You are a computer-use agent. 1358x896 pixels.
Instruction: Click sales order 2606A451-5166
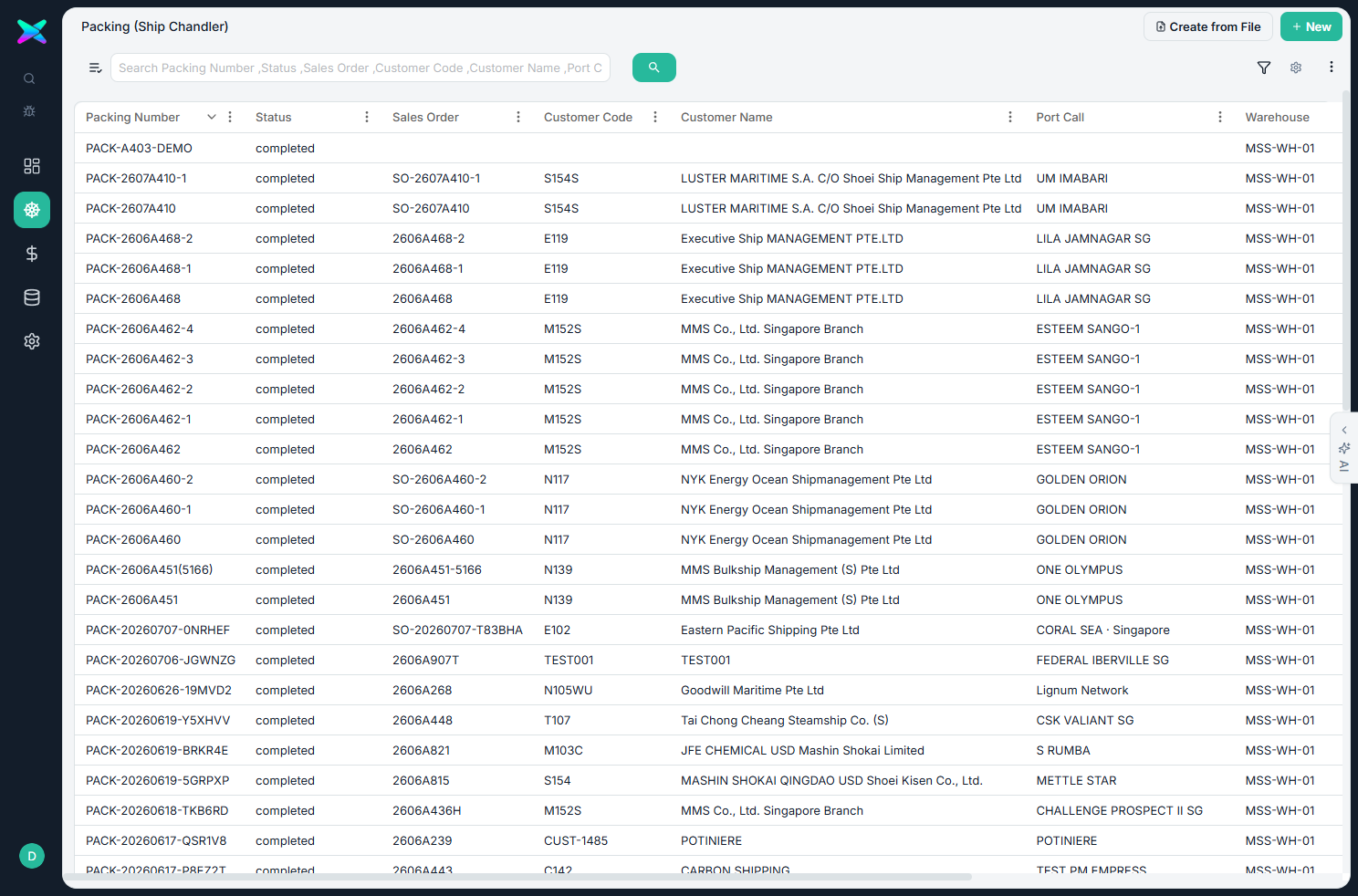[437, 569]
